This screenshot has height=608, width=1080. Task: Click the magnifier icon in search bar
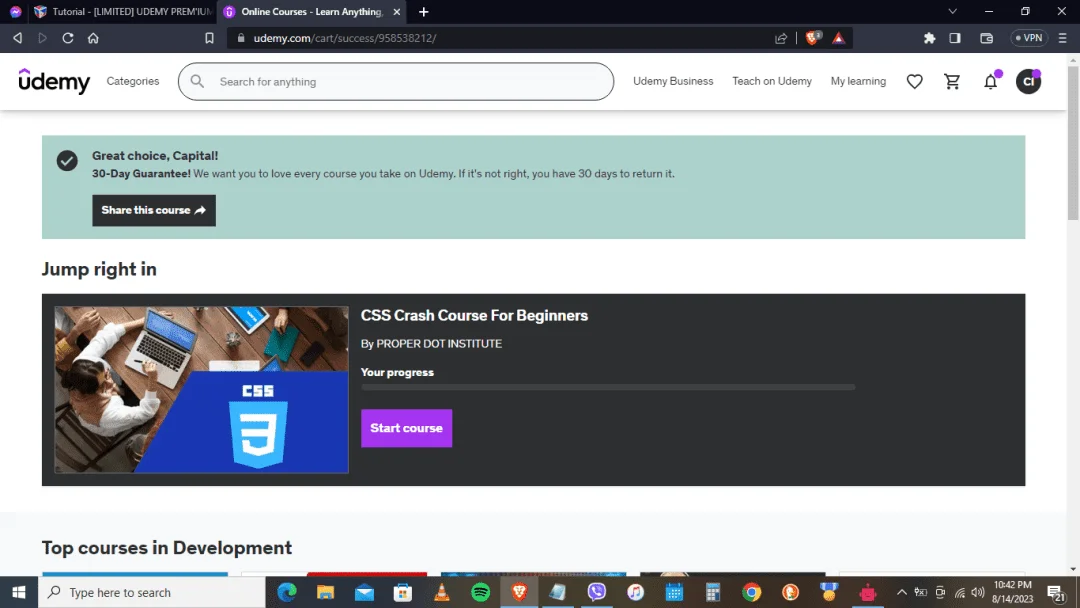(197, 81)
